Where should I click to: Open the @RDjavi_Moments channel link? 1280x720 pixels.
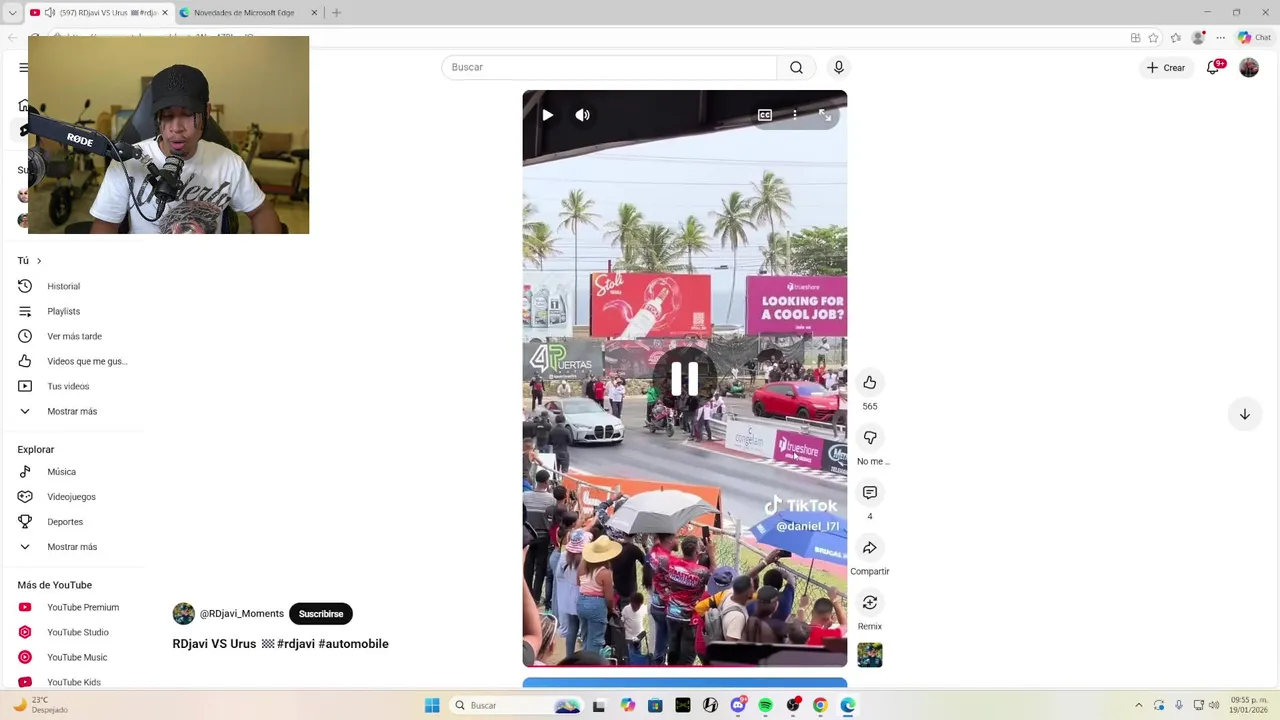click(x=242, y=614)
